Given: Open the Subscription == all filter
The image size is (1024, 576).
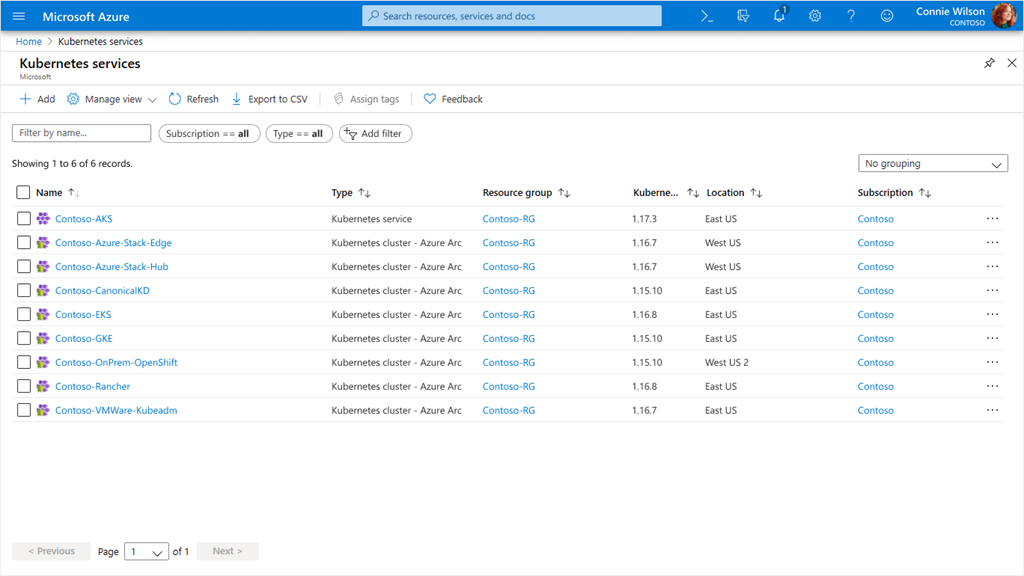Looking at the screenshot, I should (209, 133).
